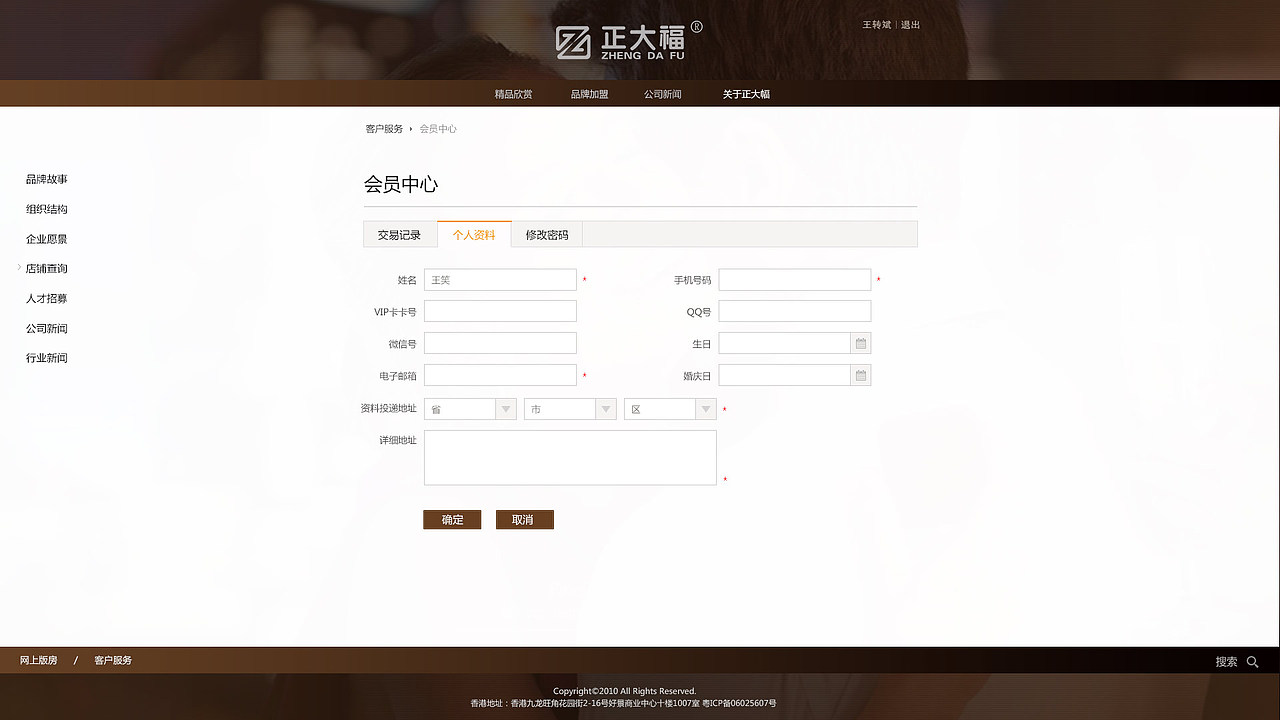Viewport: 1280px width, 720px height.
Task: Switch to the 交易记录 tab
Action: (400, 234)
